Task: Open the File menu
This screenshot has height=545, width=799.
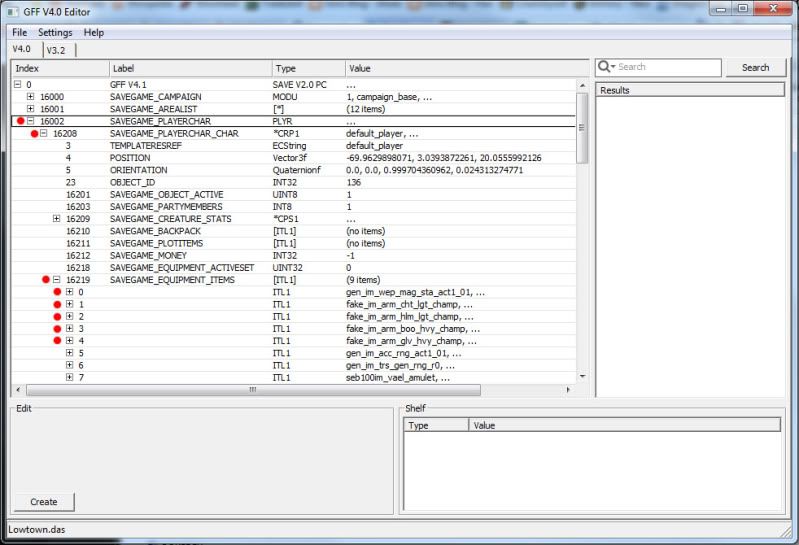Action: click(x=19, y=33)
